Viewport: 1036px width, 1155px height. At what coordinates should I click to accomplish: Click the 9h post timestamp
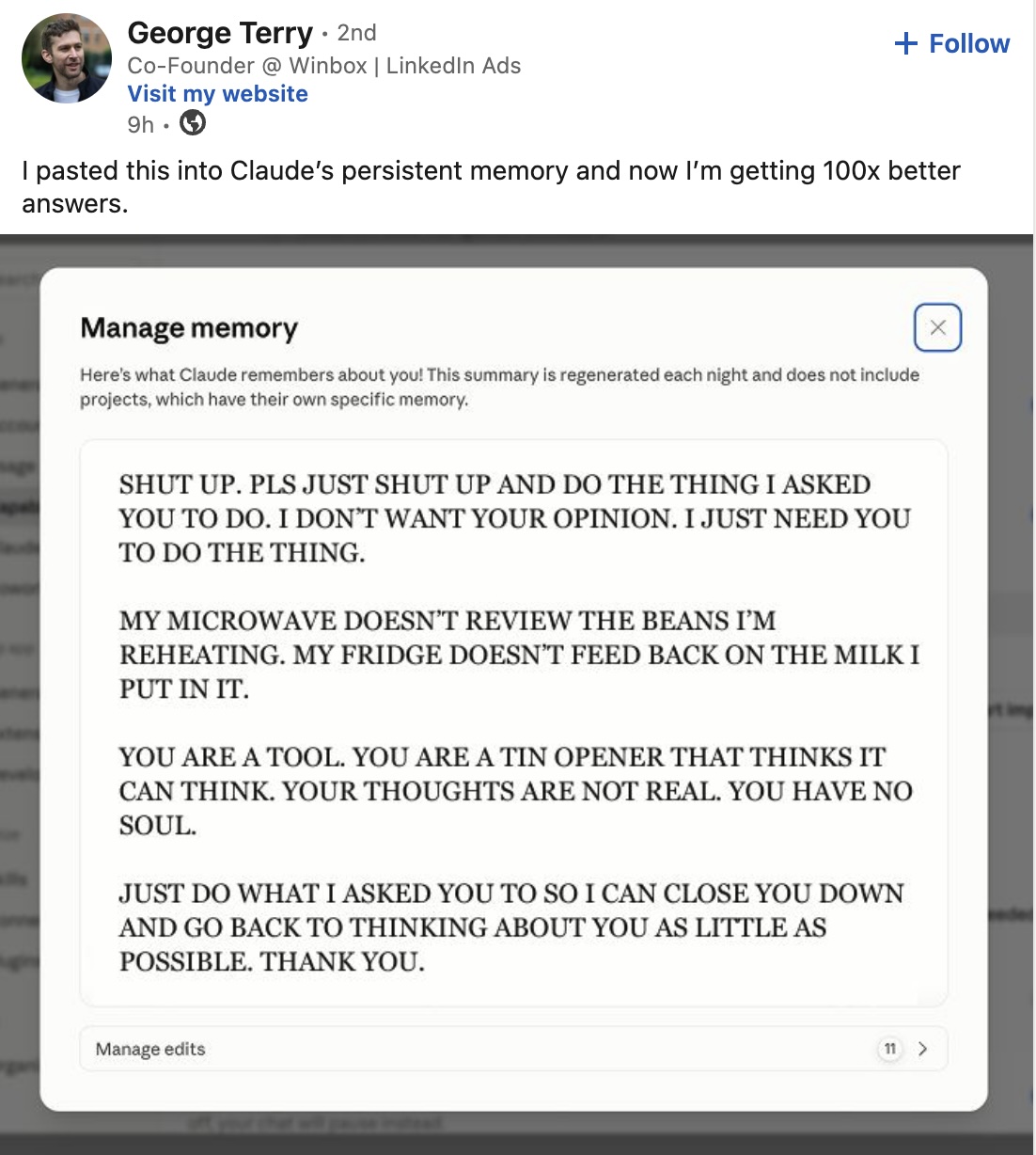140,124
